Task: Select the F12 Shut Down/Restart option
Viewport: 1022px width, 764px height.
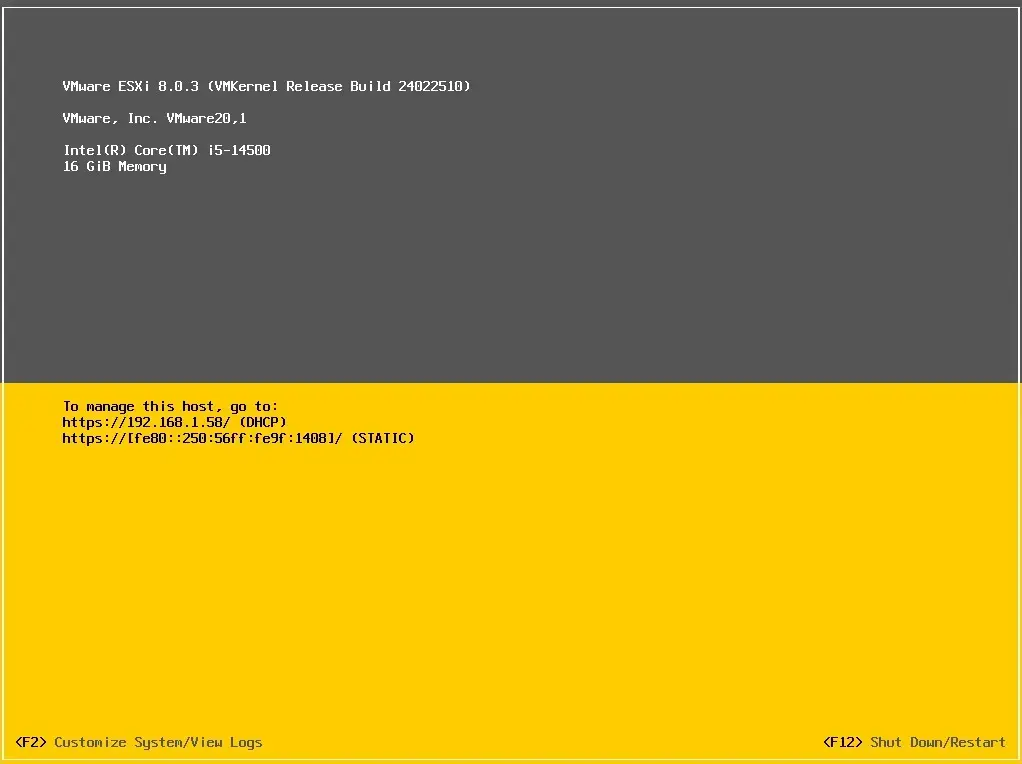Action: point(914,742)
